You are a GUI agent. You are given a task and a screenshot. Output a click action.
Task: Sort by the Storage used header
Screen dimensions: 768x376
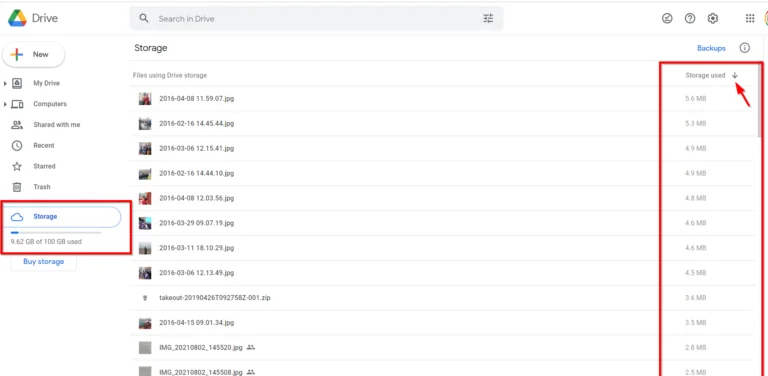coord(705,75)
